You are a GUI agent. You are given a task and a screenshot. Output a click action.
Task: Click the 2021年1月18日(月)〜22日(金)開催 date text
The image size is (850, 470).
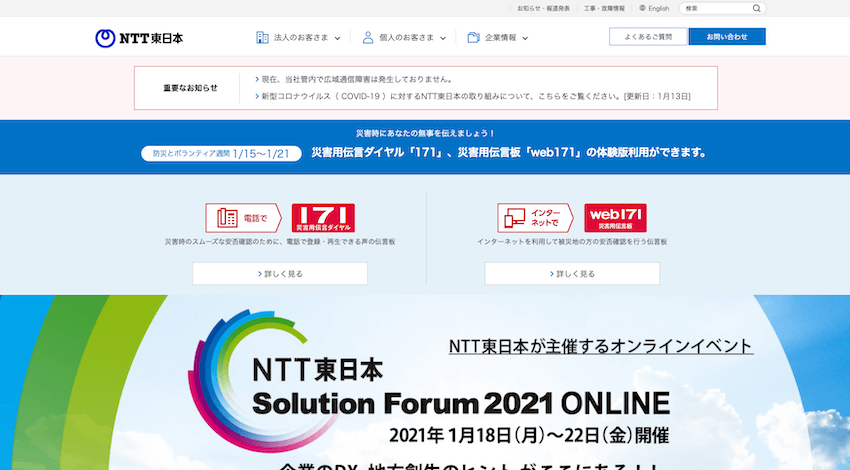529,435
